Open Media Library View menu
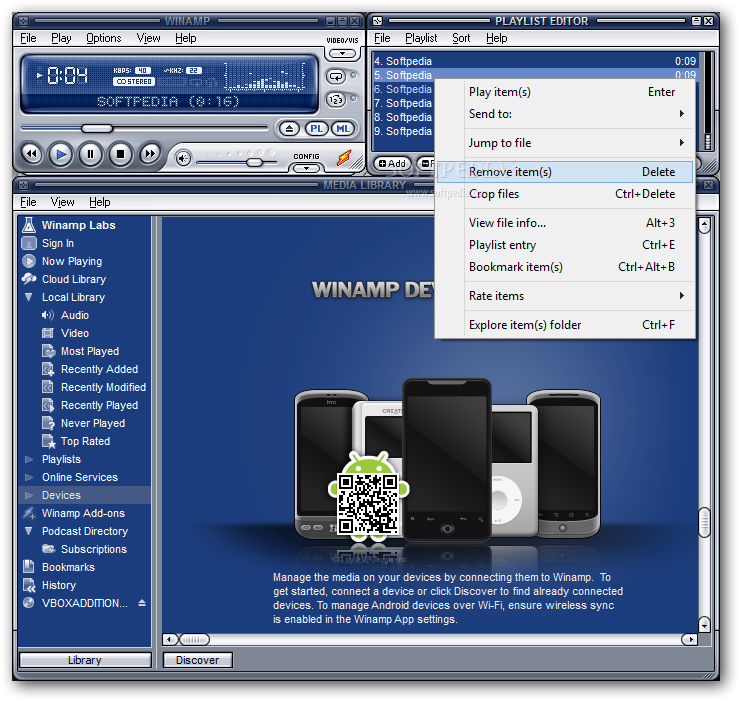Image resolution: width=740 pixels, height=701 pixels. tap(62, 202)
